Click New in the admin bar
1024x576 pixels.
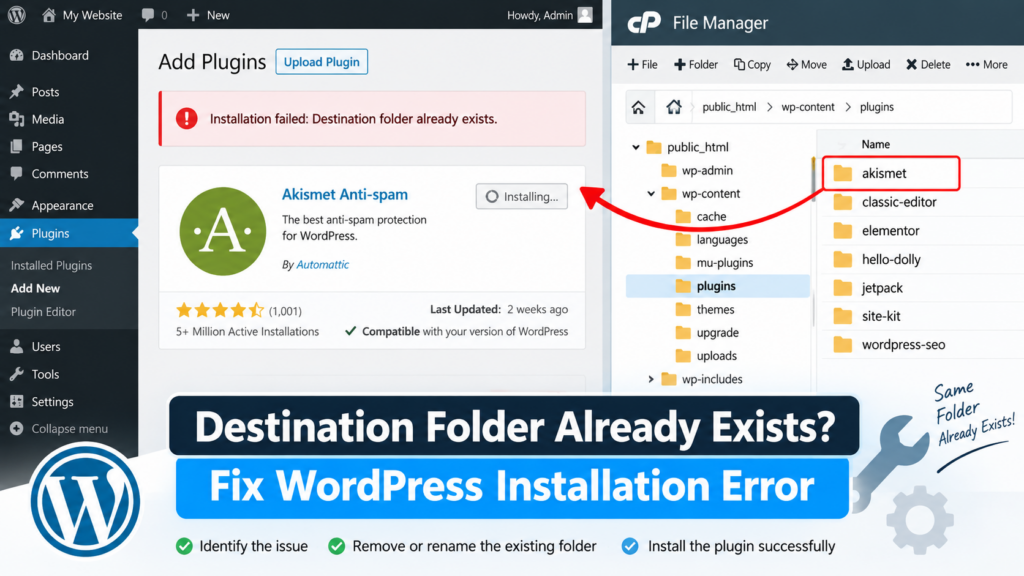(208, 15)
